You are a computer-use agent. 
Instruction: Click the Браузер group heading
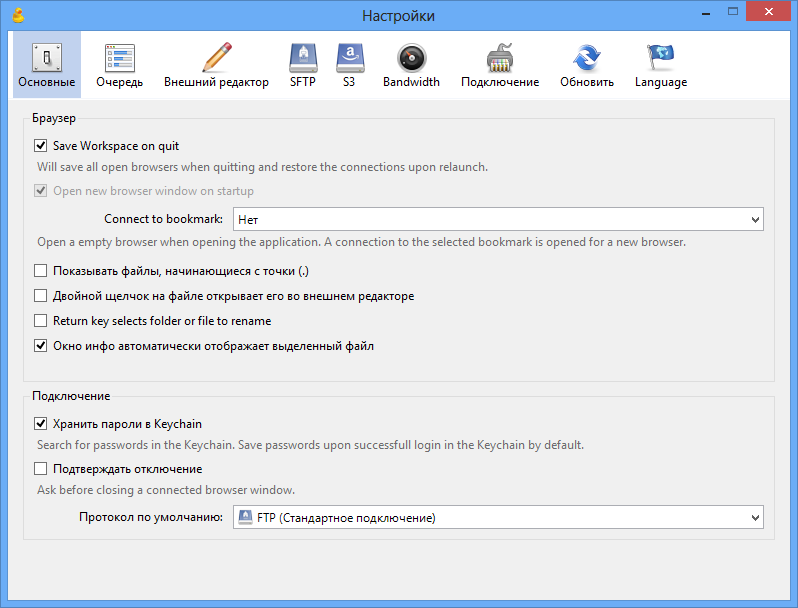point(54,118)
